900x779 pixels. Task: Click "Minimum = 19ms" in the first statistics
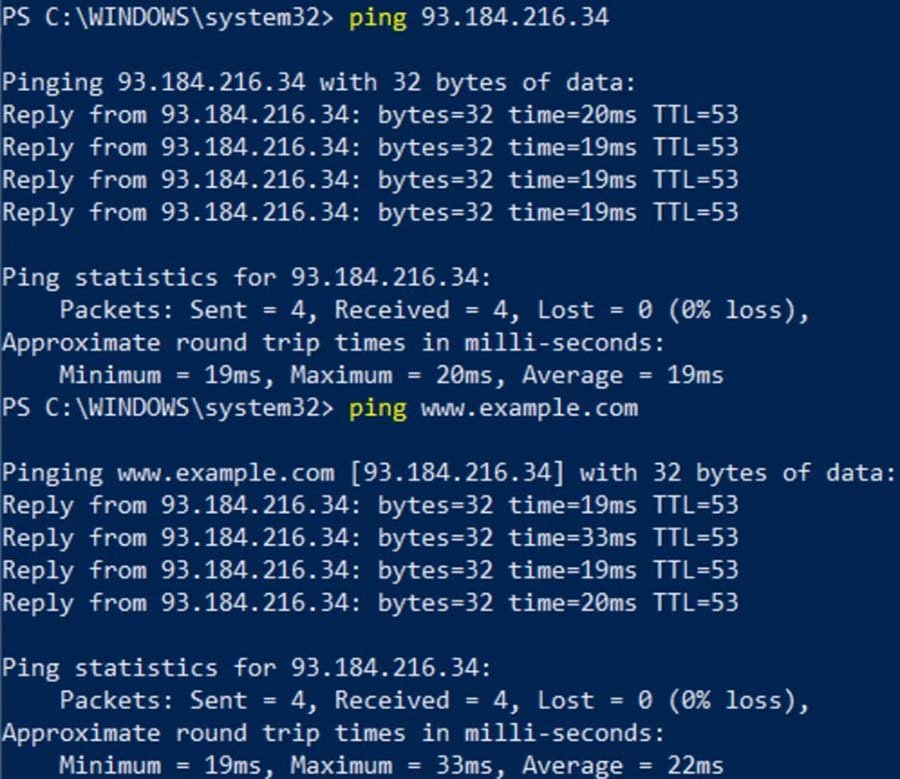[165, 376]
